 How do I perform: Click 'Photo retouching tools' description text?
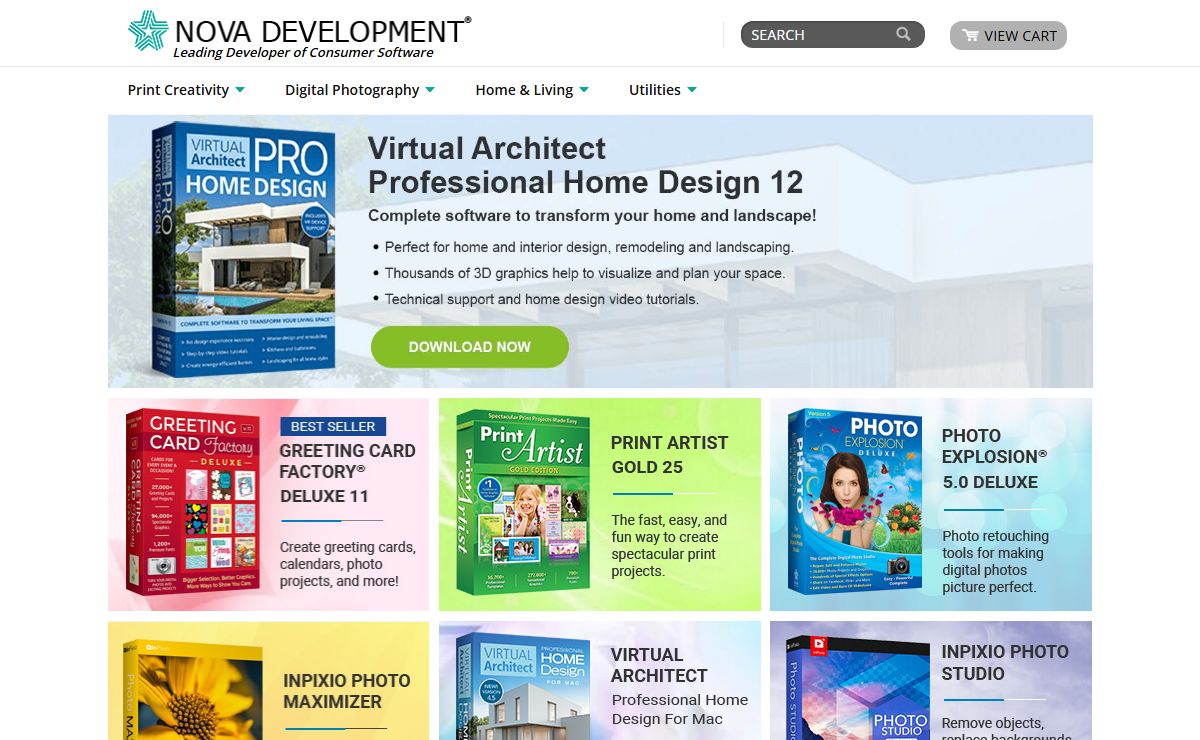tap(996, 561)
